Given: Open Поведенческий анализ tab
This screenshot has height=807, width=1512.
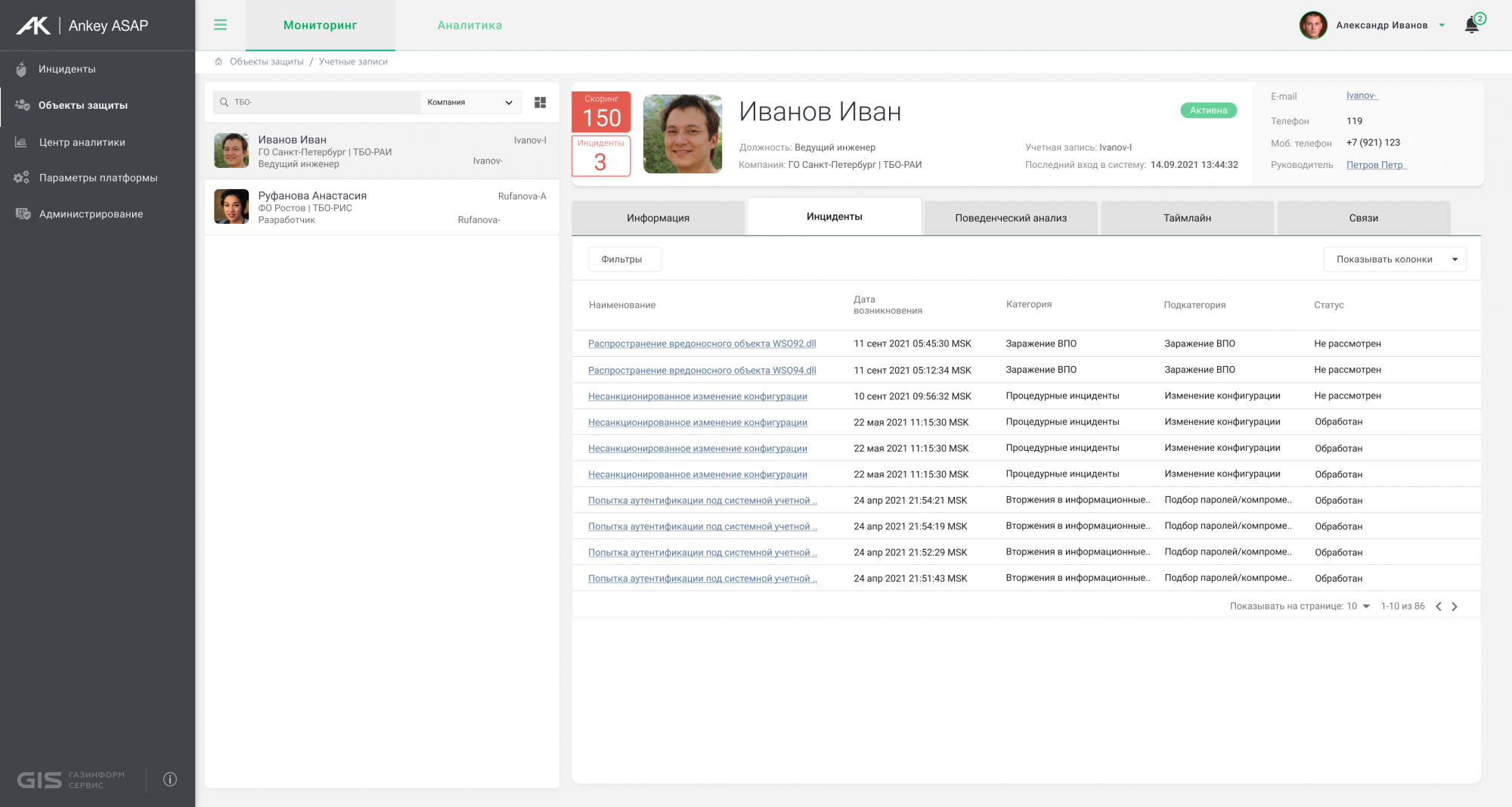Looking at the screenshot, I should pos(1011,218).
